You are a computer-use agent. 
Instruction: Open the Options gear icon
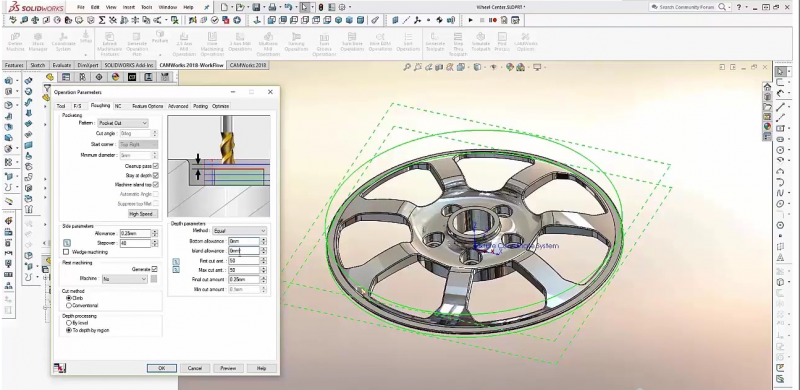click(x=342, y=7)
